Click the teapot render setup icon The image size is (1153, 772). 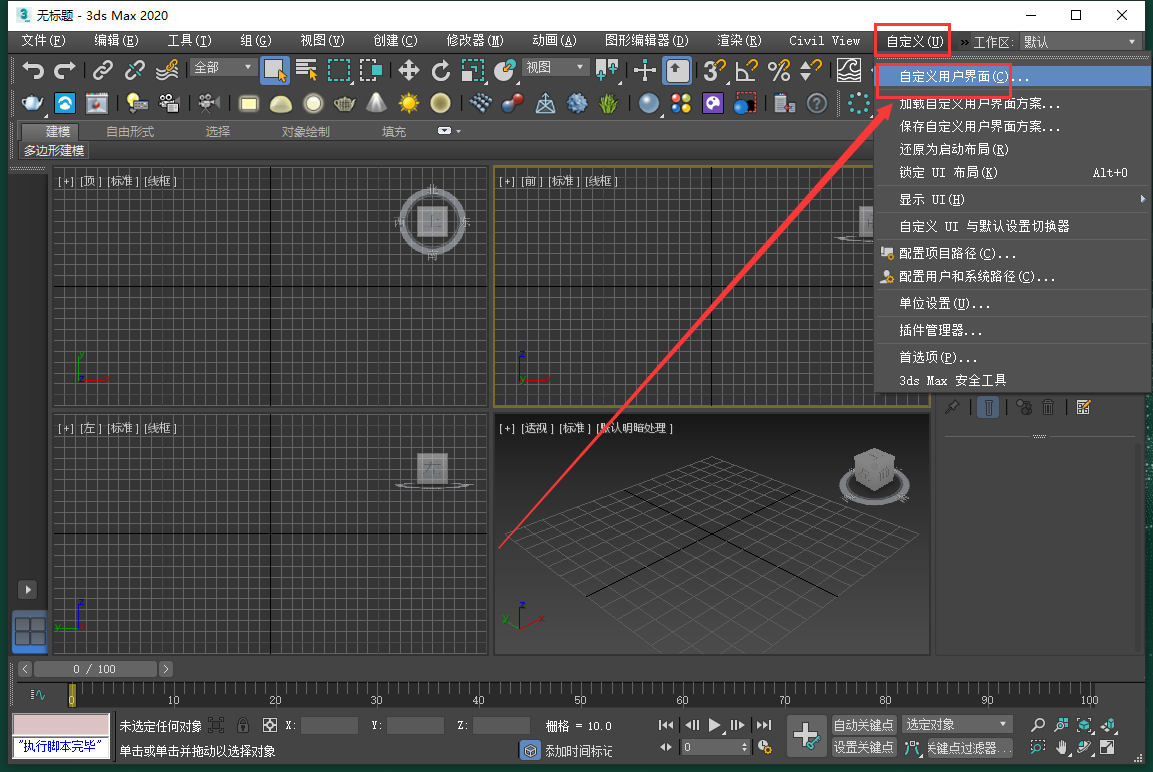33,103
